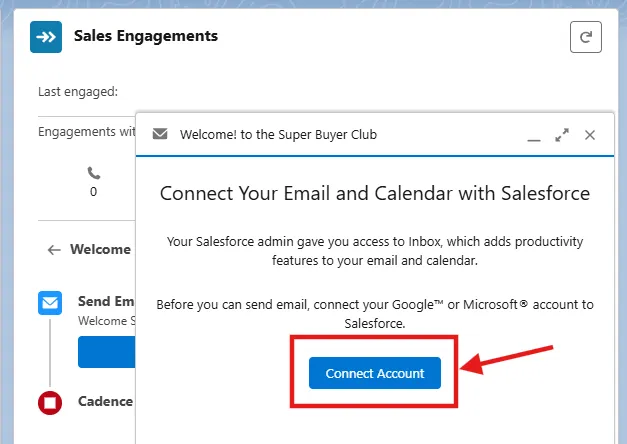
Task: Click the red cadence end icon
Action: [50, 403]
